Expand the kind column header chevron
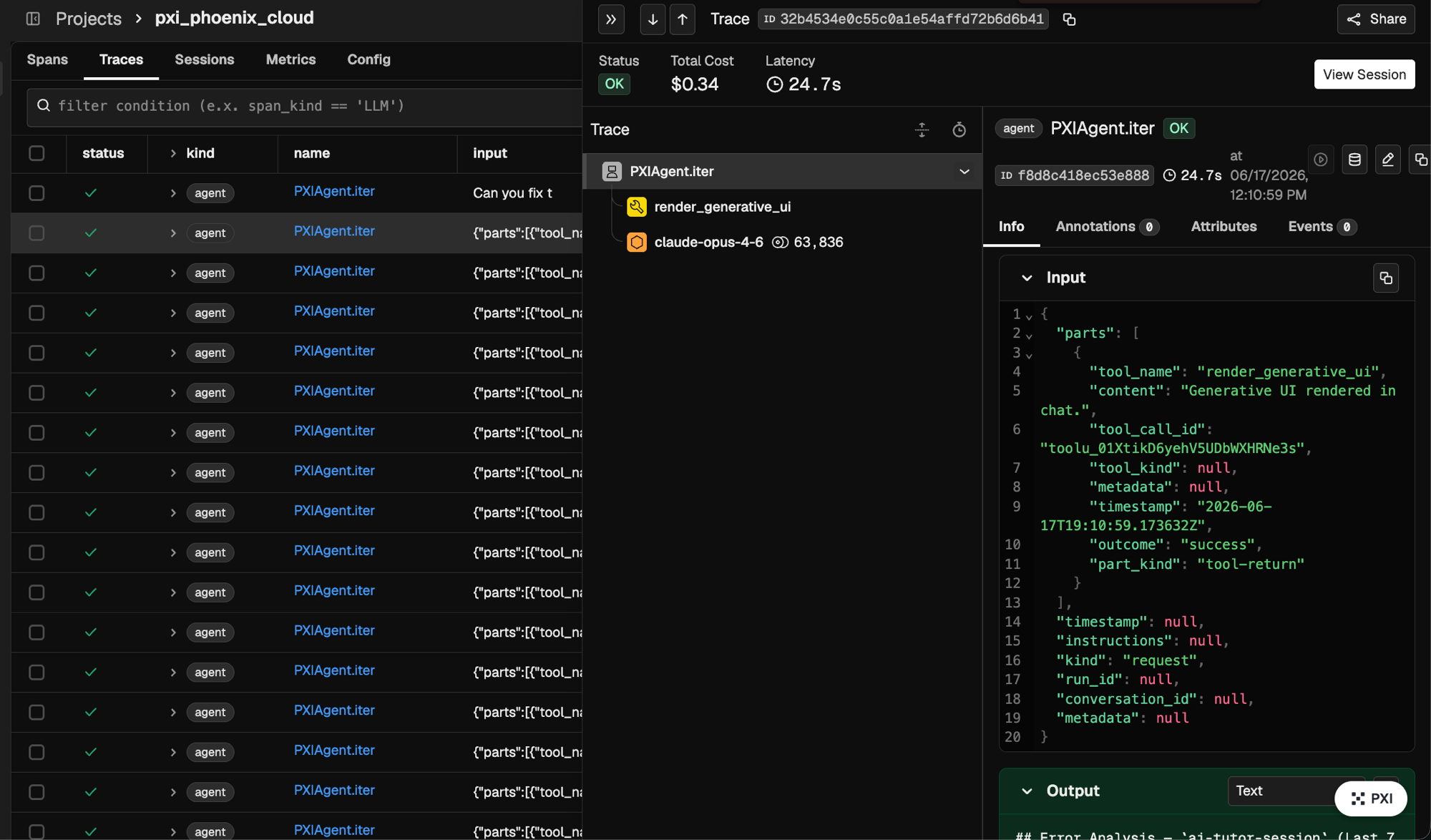The width and height of the screenshot is (1431, 840). 172,154
